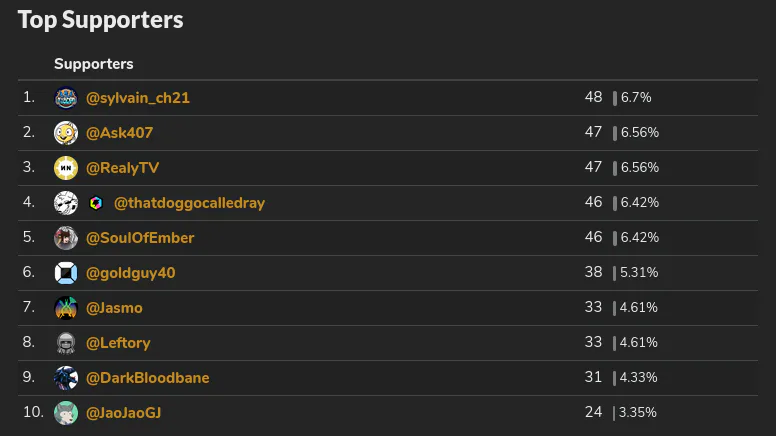Viewport: 776px width, 436px height.
Task: Click the Top Supporters heading
Action: tap(100, 20)
